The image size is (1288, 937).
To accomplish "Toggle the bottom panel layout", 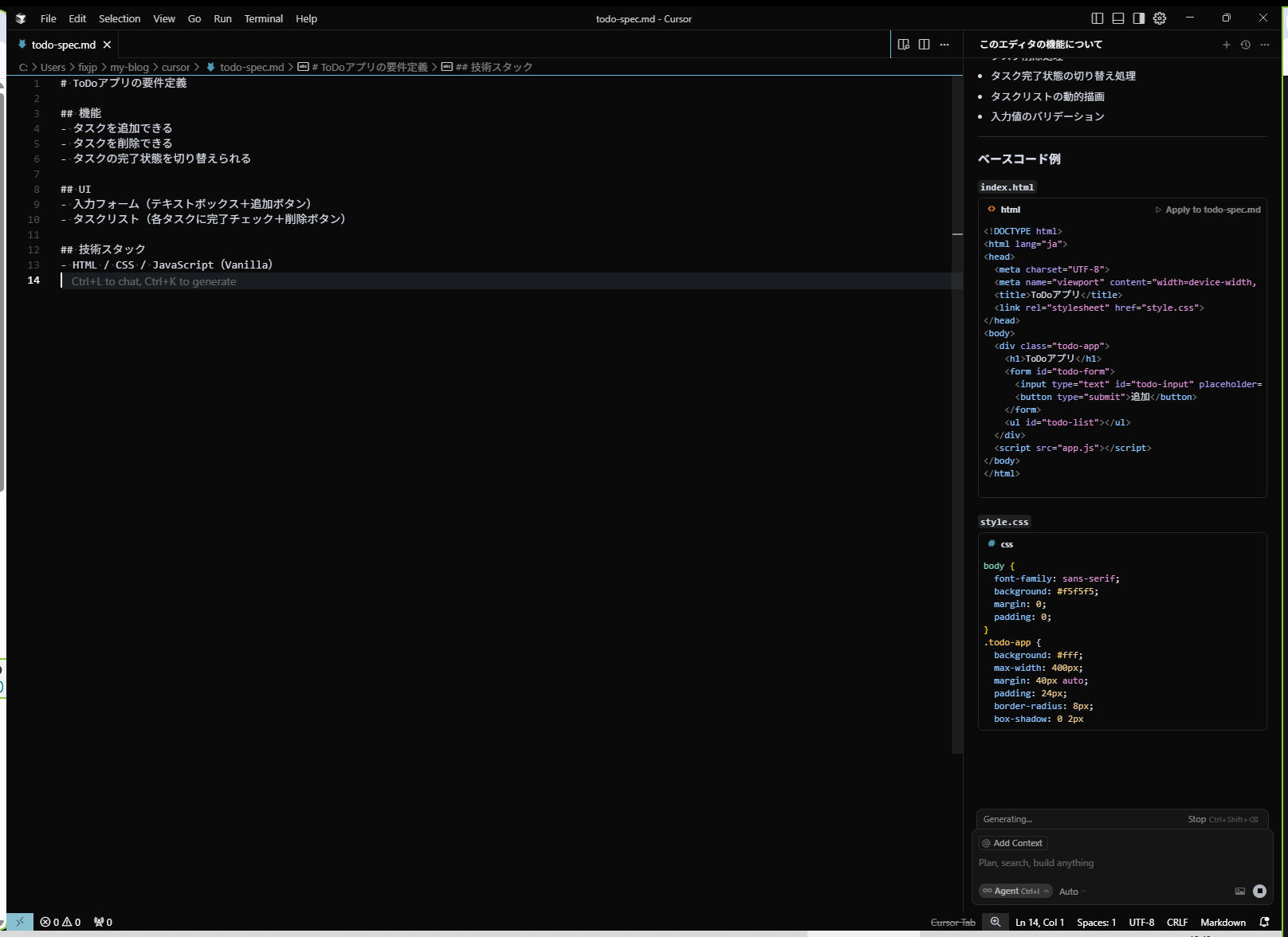I will 1118,18.
